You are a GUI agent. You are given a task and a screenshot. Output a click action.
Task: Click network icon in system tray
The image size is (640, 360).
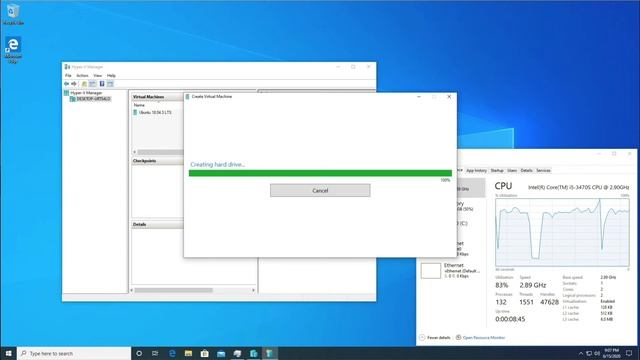(589, 353)
